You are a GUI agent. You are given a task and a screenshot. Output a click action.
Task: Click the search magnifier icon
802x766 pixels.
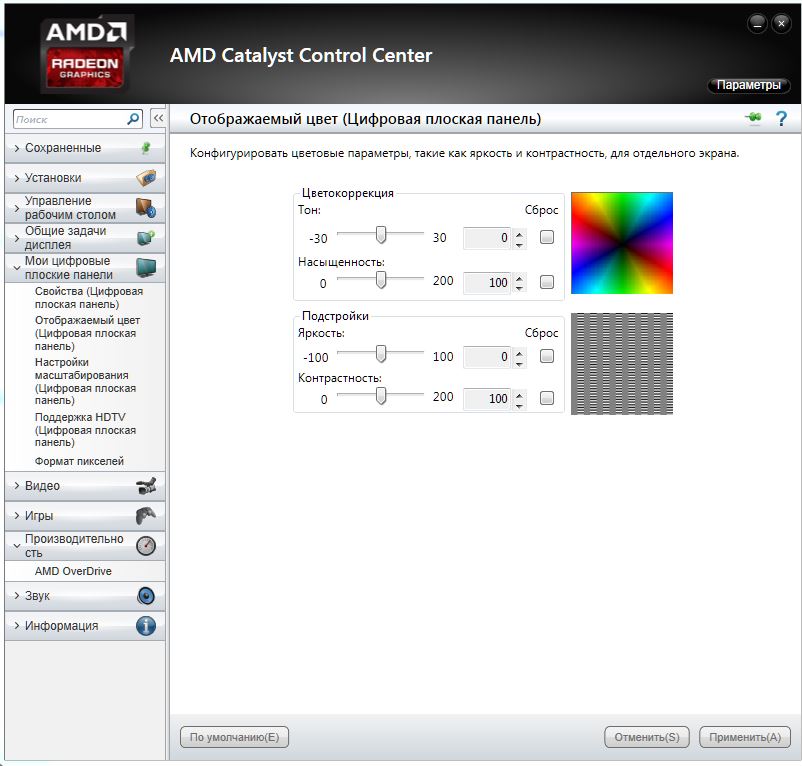[x=133, y=119]
